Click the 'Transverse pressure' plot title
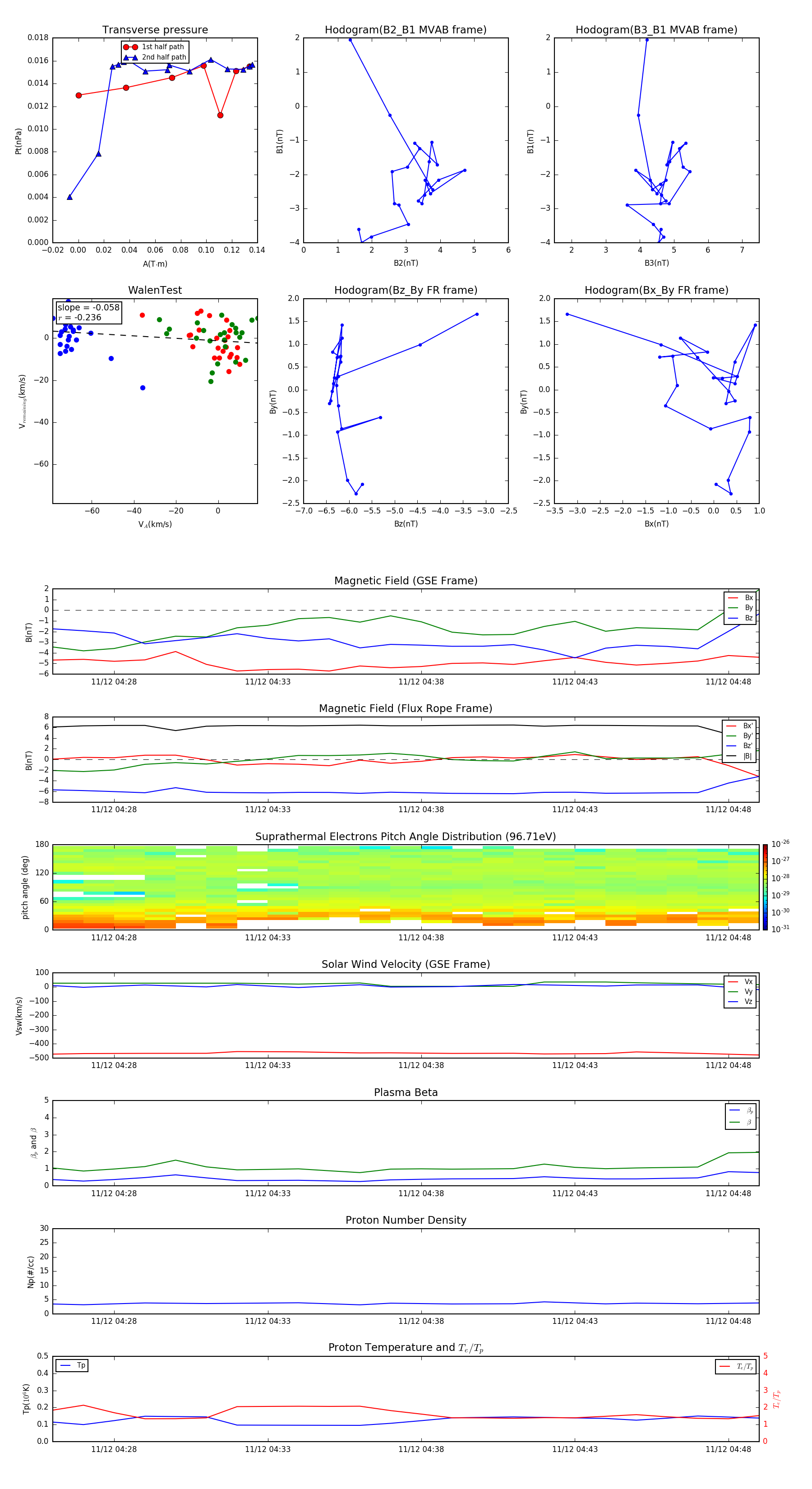The image size is (812, 1489). coord(155,30)
